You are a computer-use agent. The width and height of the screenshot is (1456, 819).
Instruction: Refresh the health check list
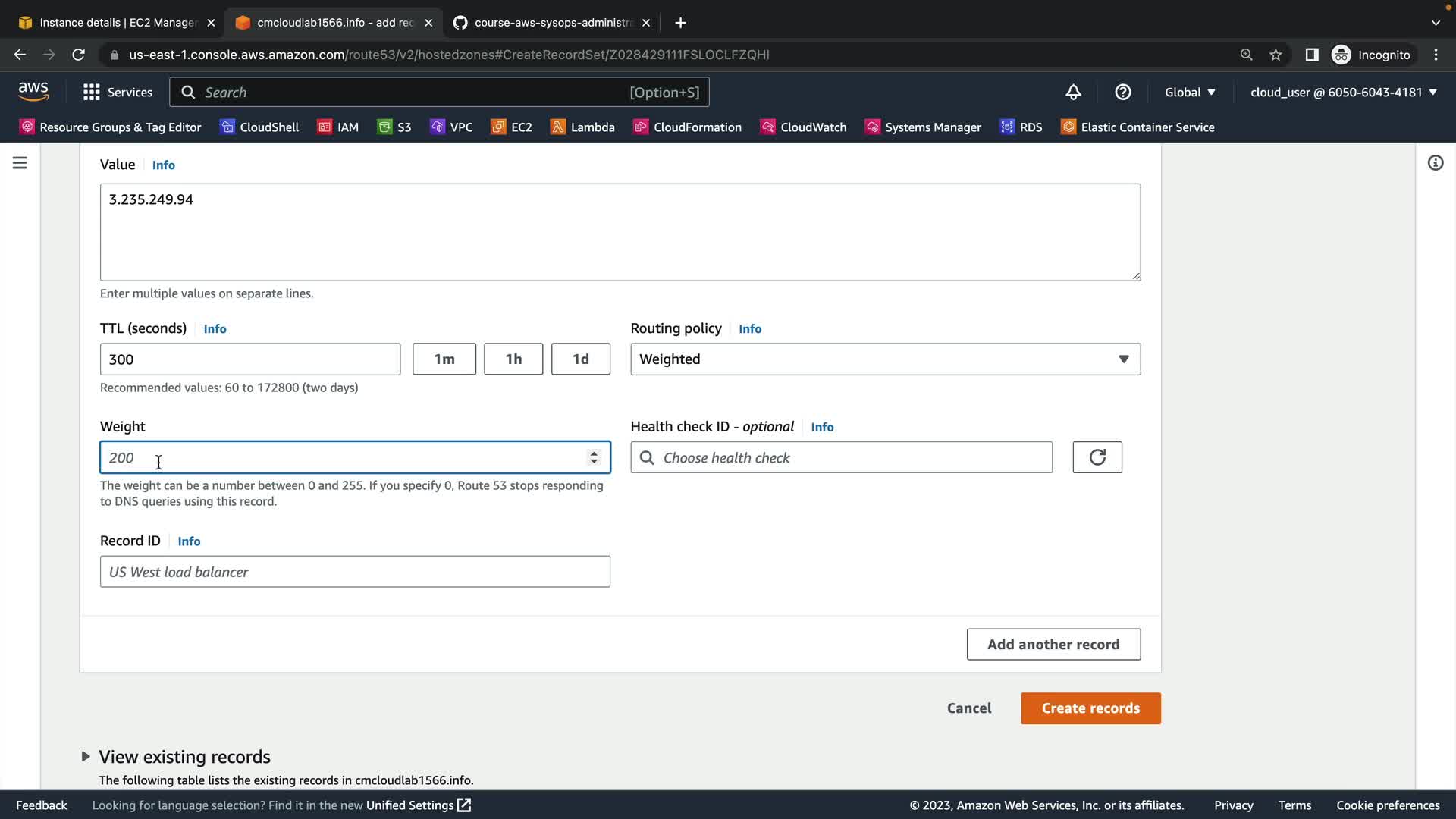coord(1097,457)
